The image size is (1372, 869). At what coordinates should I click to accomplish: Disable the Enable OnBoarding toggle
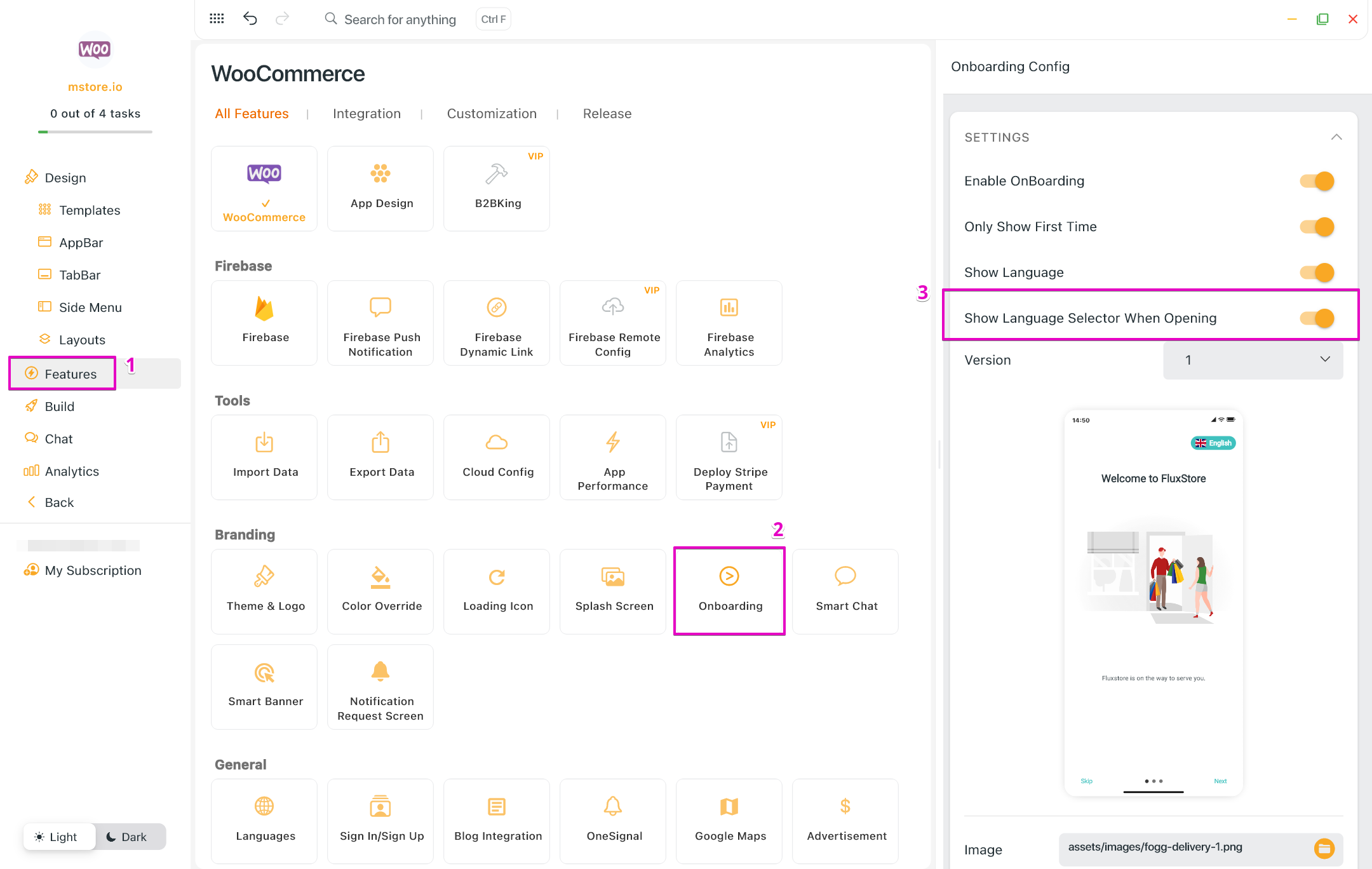click(x=1317, y=181)
